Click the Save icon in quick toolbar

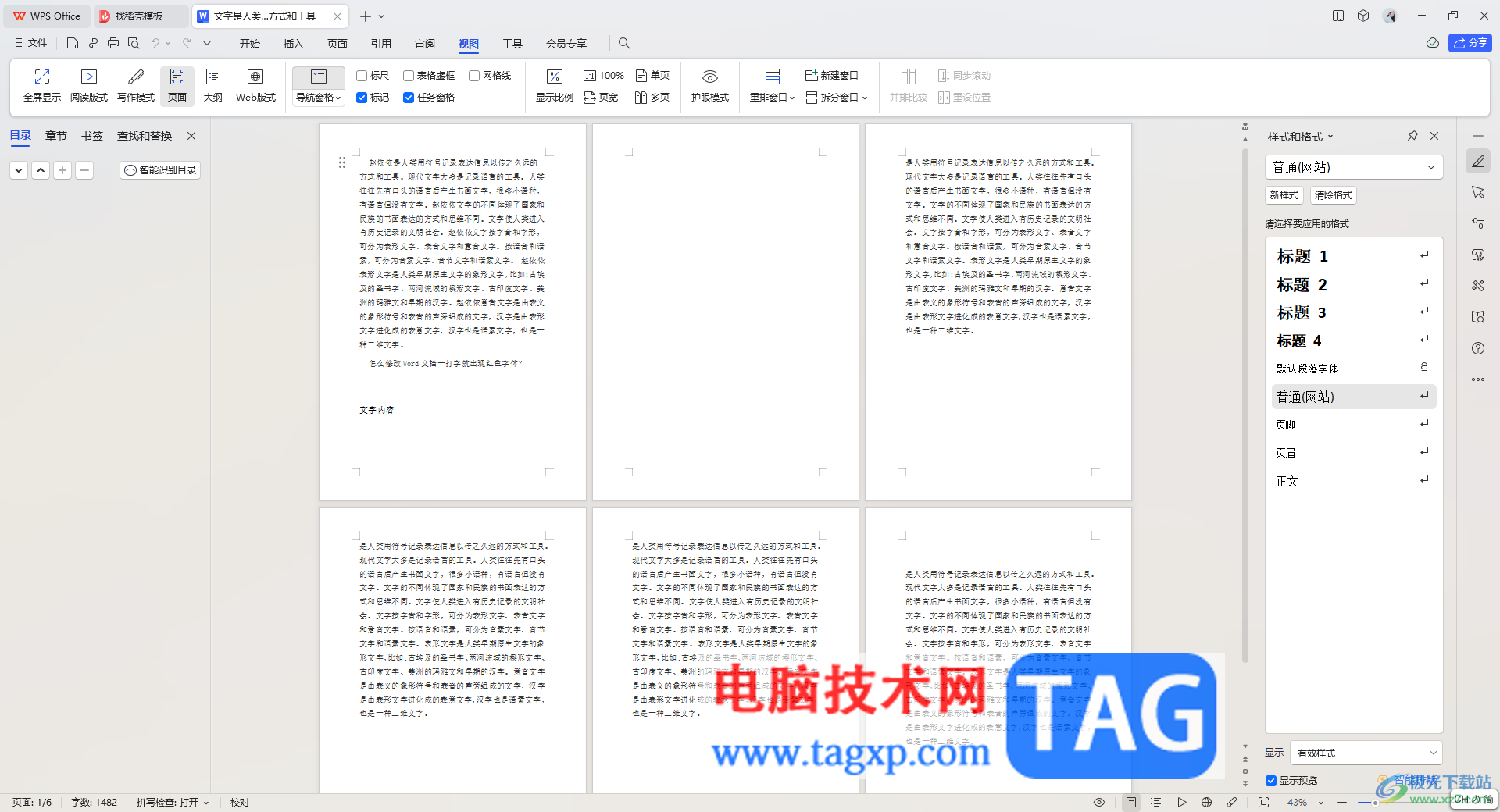tap(73, 43)
